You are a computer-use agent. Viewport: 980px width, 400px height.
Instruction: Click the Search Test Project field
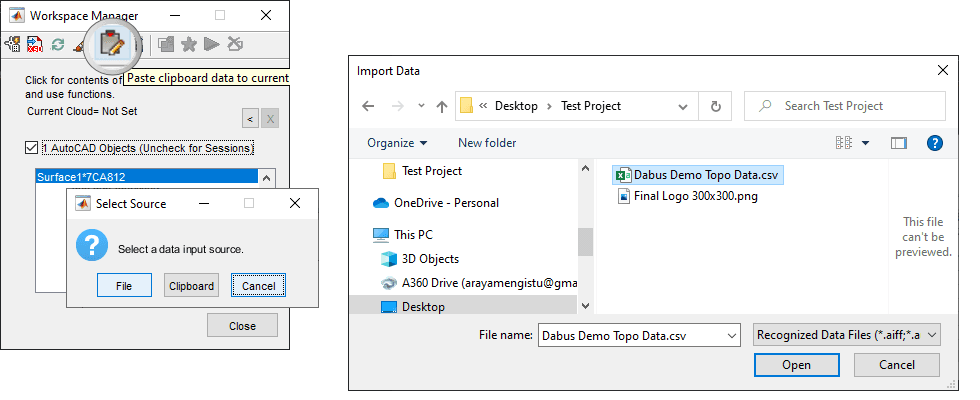click(x=844, y=106)
